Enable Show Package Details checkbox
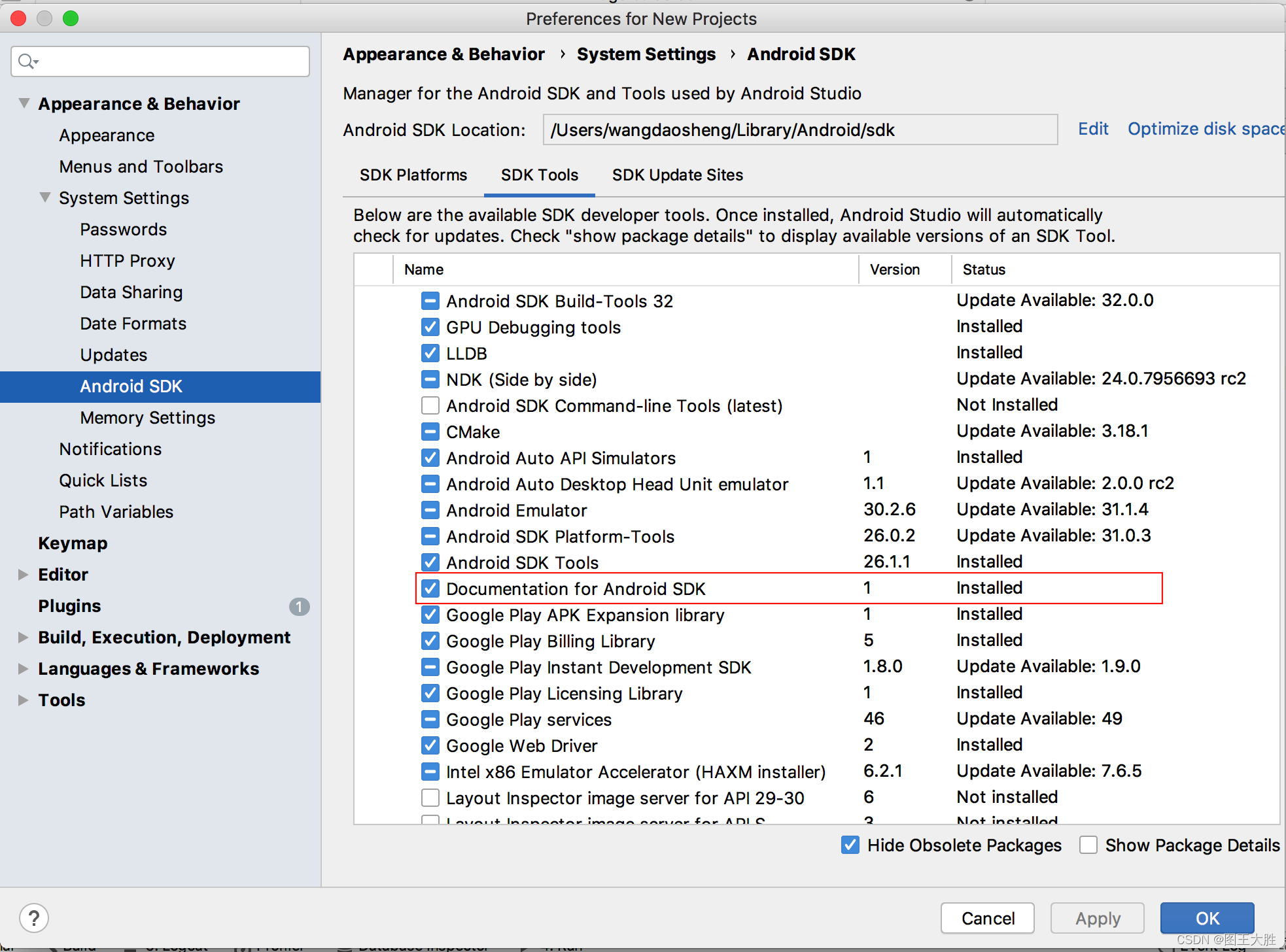 (x=1088, y=845)
